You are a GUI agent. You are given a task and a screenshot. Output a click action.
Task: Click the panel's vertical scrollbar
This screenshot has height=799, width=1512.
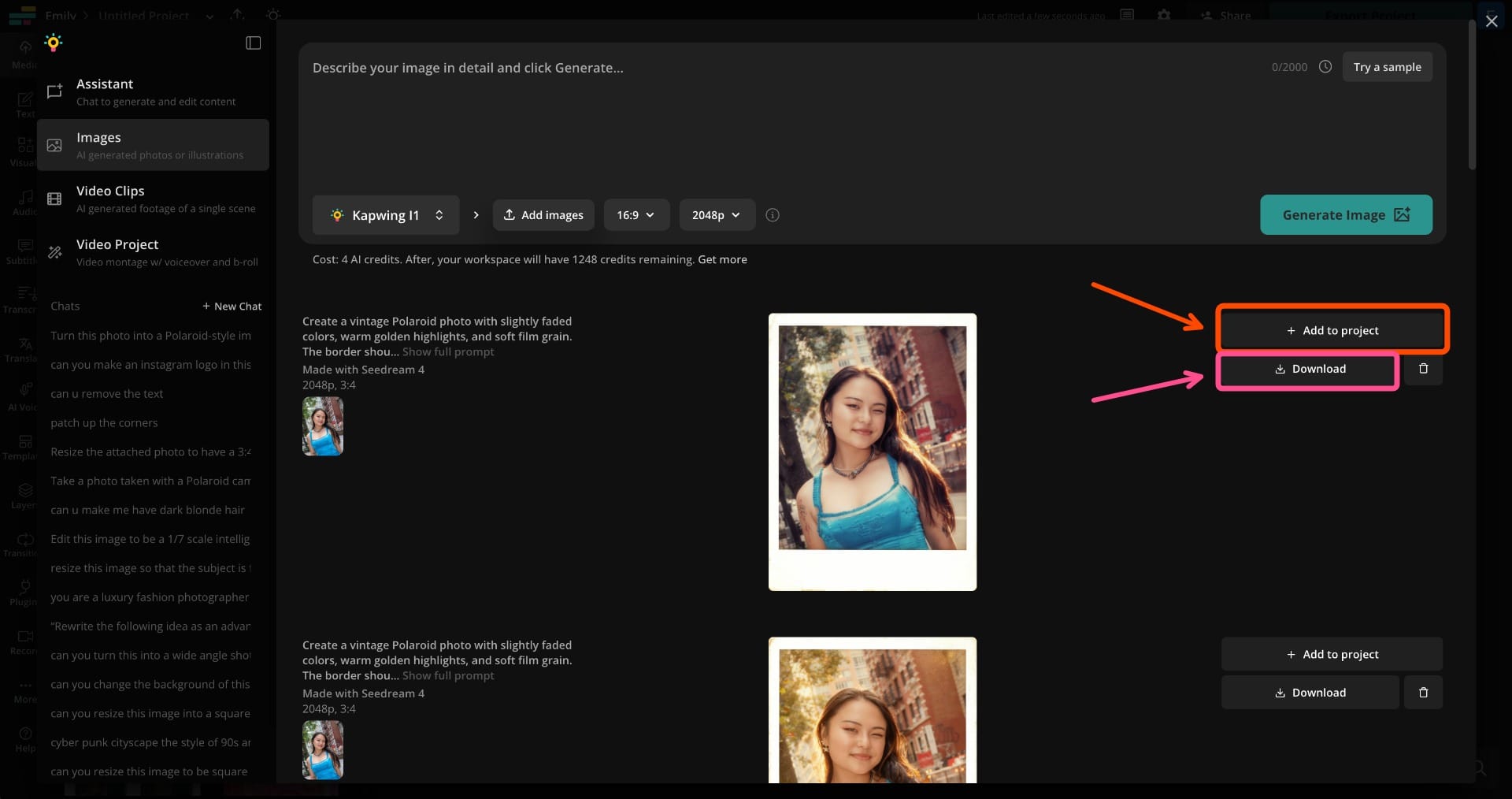(x=1471, y=95)
